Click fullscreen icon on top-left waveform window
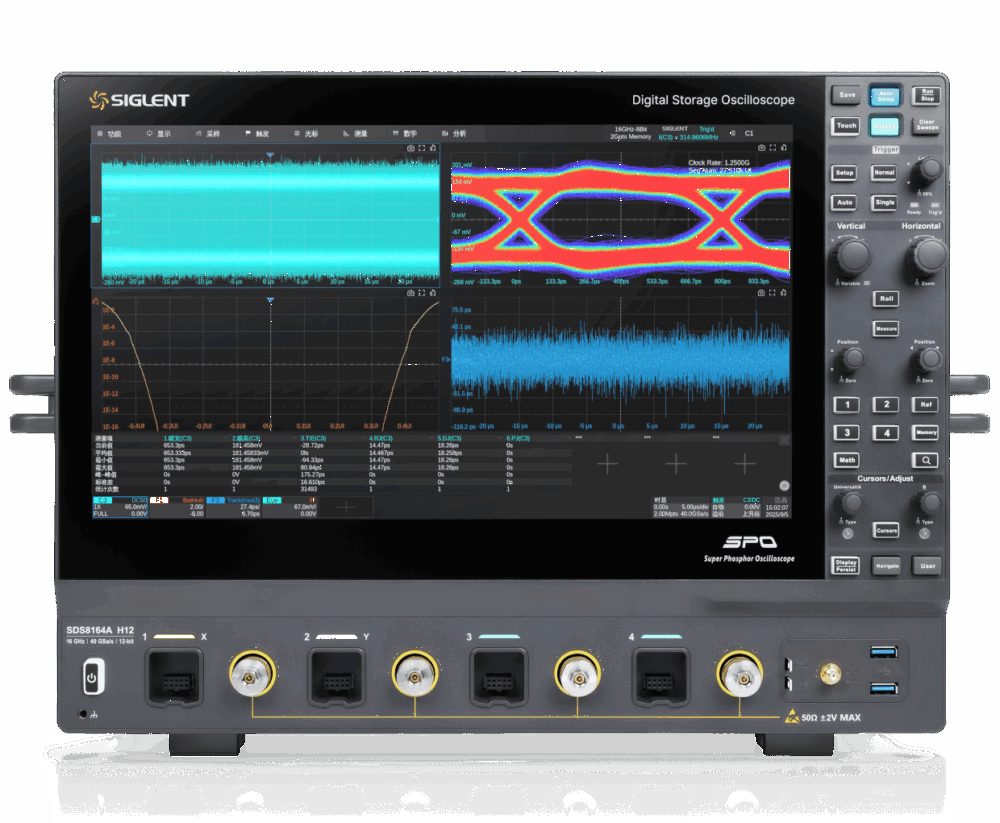The image size is (1000, 823). [x=422, y=148]
